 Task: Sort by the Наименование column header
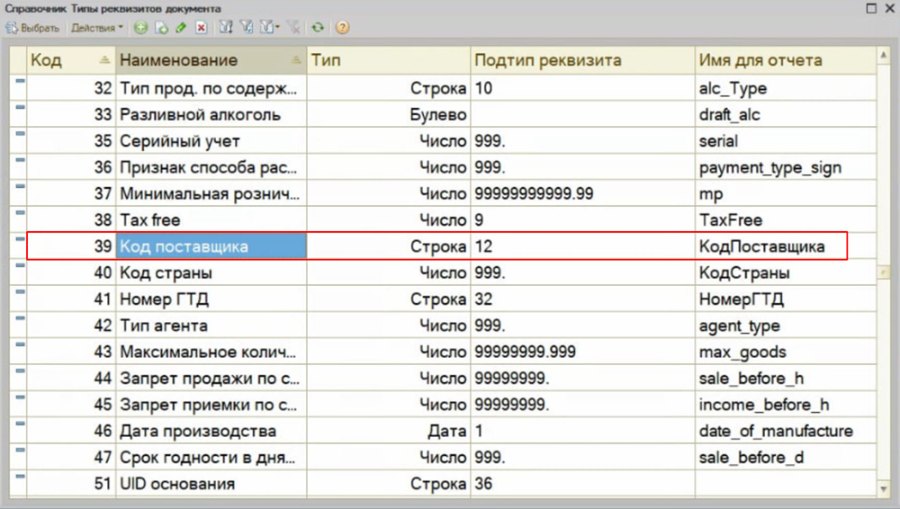(x=211, y=60)
